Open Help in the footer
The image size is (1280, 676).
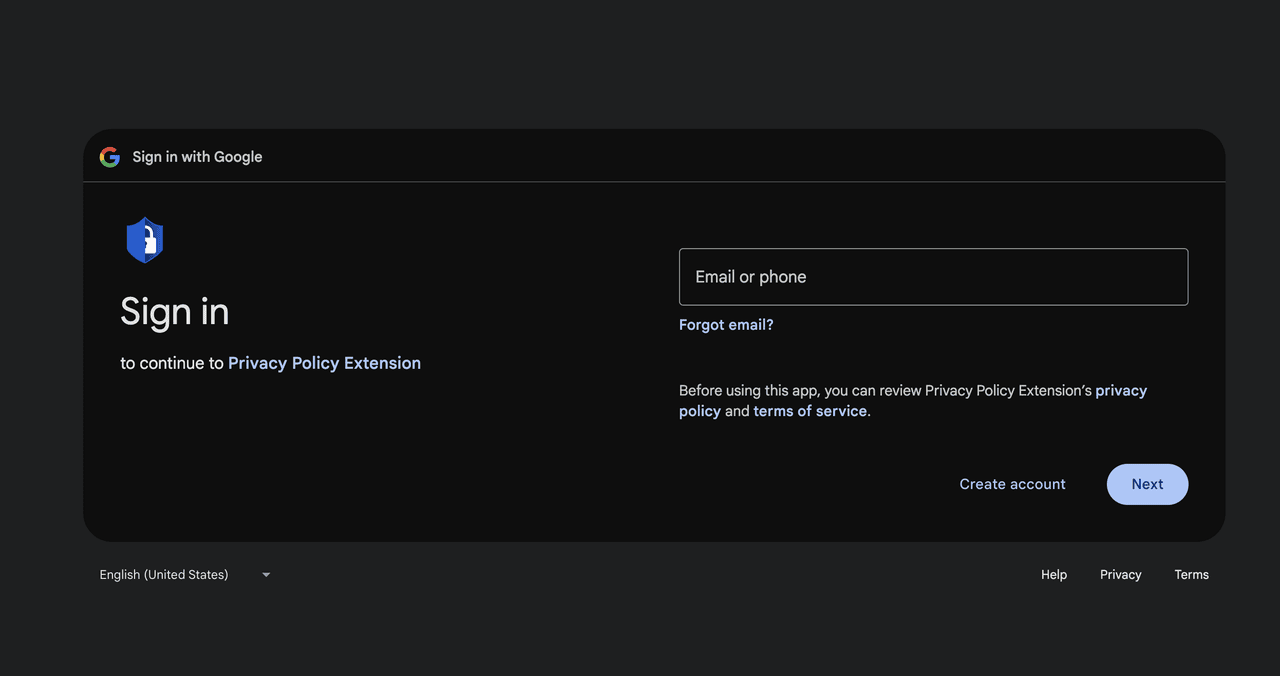click(1054, 575)
